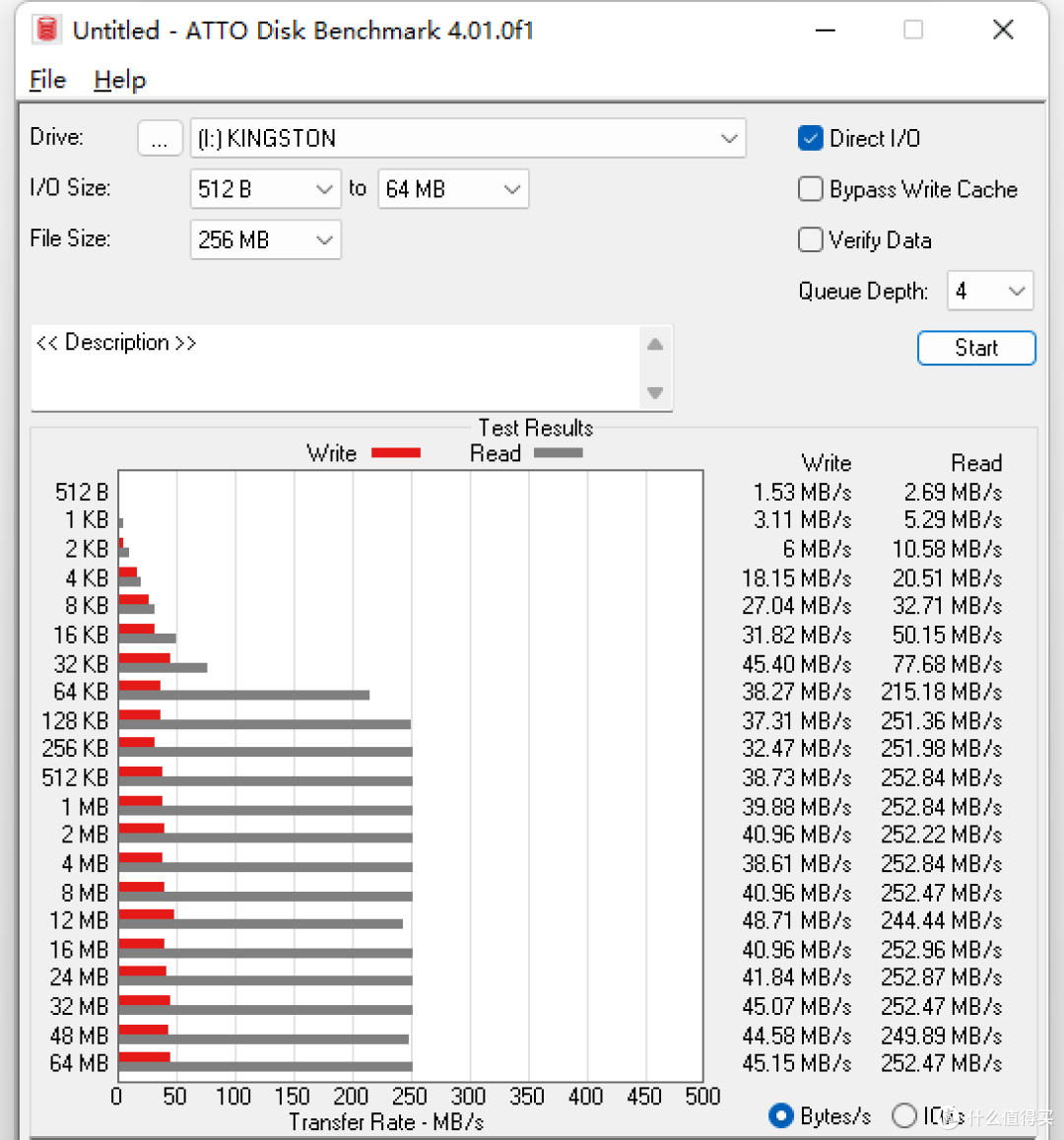Click the ATTO Disk Benchmark app icon
This screenshot has width=1064, height=1140.
point(46,30)
